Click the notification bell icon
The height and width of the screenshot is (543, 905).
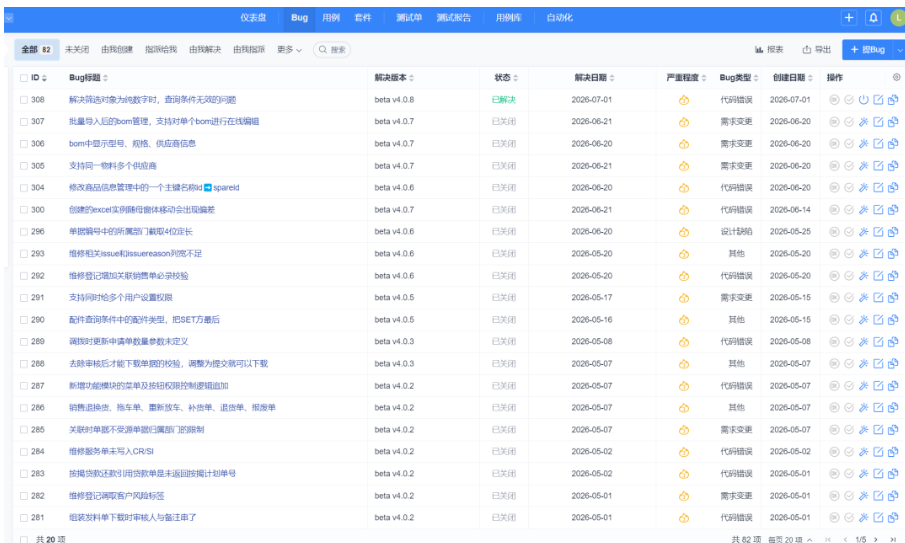pos(873,18)
